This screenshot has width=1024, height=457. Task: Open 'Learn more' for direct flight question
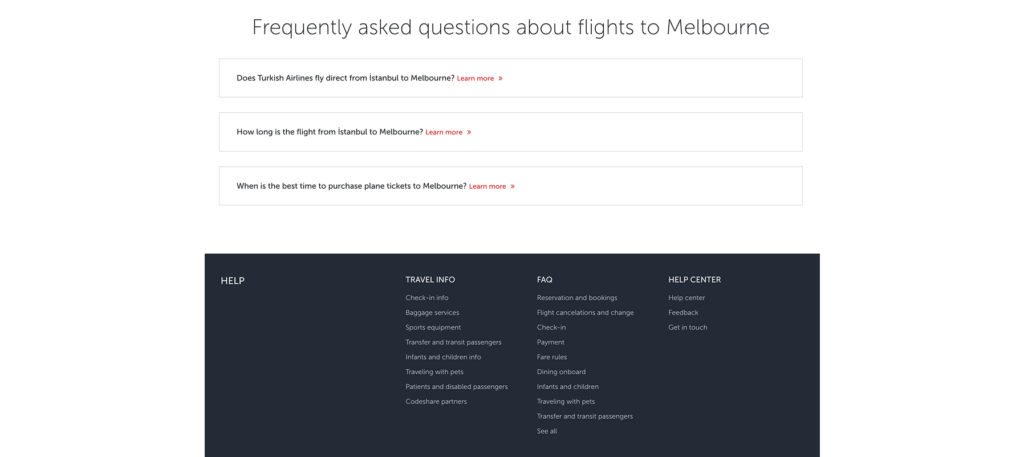pyautogui.click(x=479, y=78)
